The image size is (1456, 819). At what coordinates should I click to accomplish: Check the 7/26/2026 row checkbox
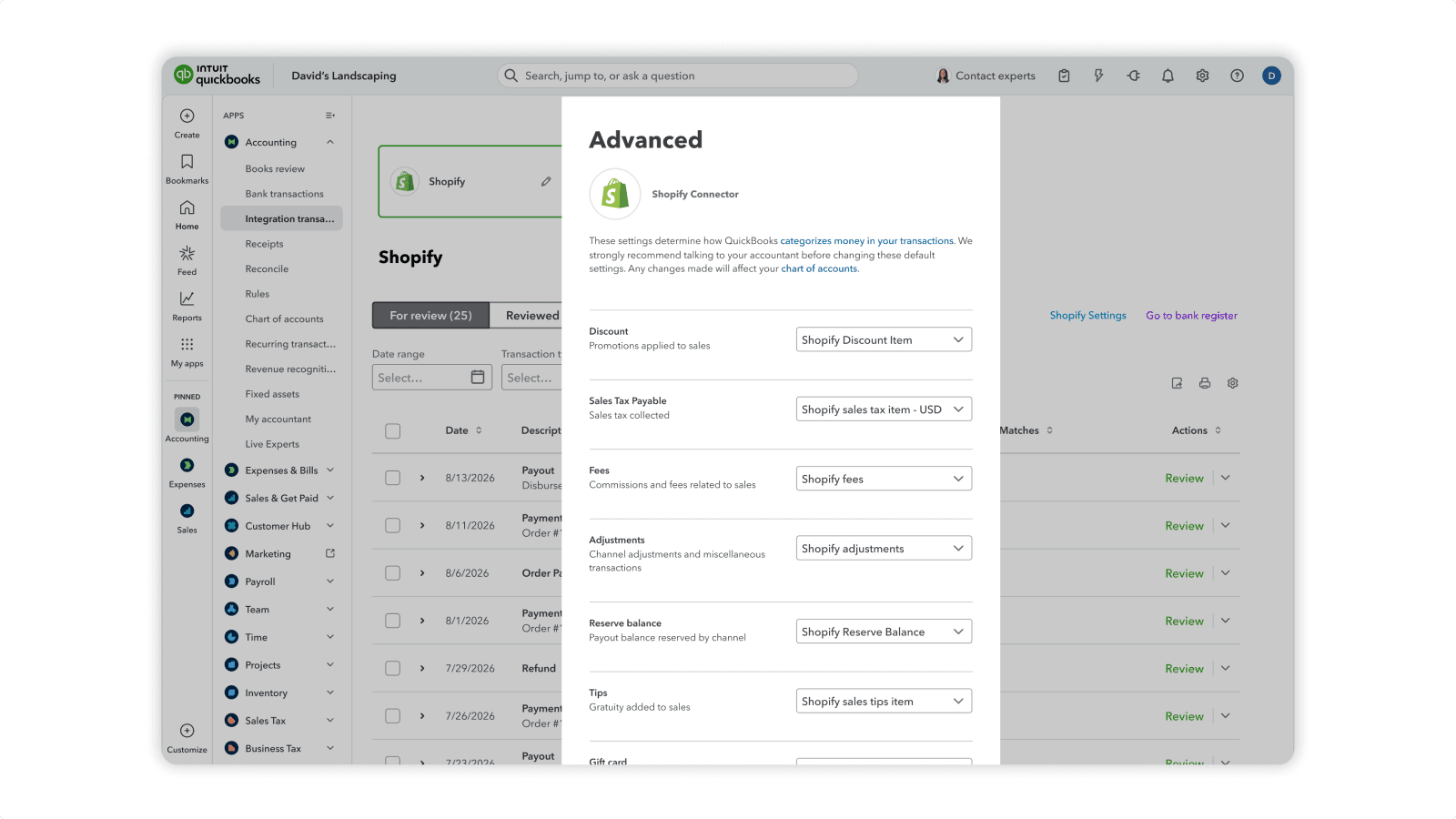click(393, 716)
